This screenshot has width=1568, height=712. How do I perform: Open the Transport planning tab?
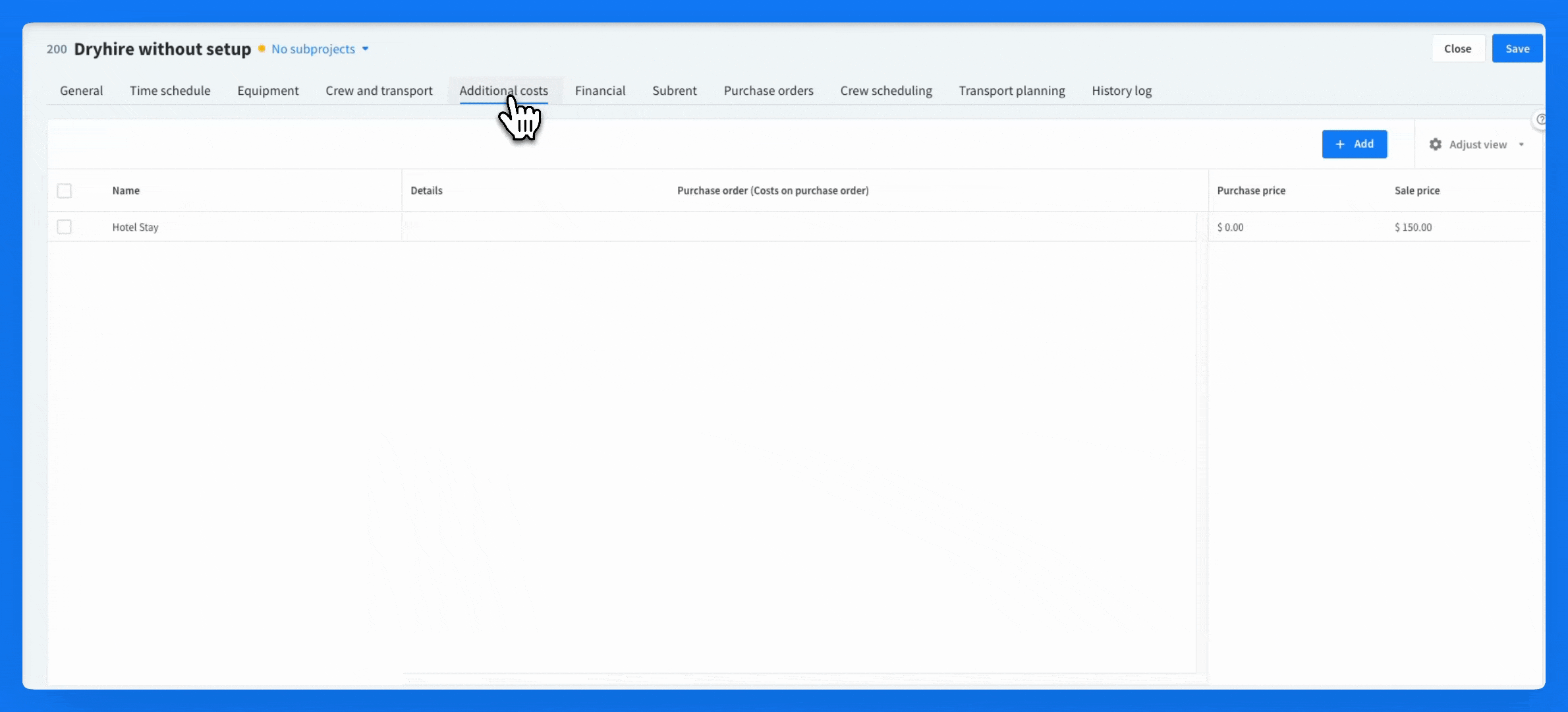(1011, 91)
